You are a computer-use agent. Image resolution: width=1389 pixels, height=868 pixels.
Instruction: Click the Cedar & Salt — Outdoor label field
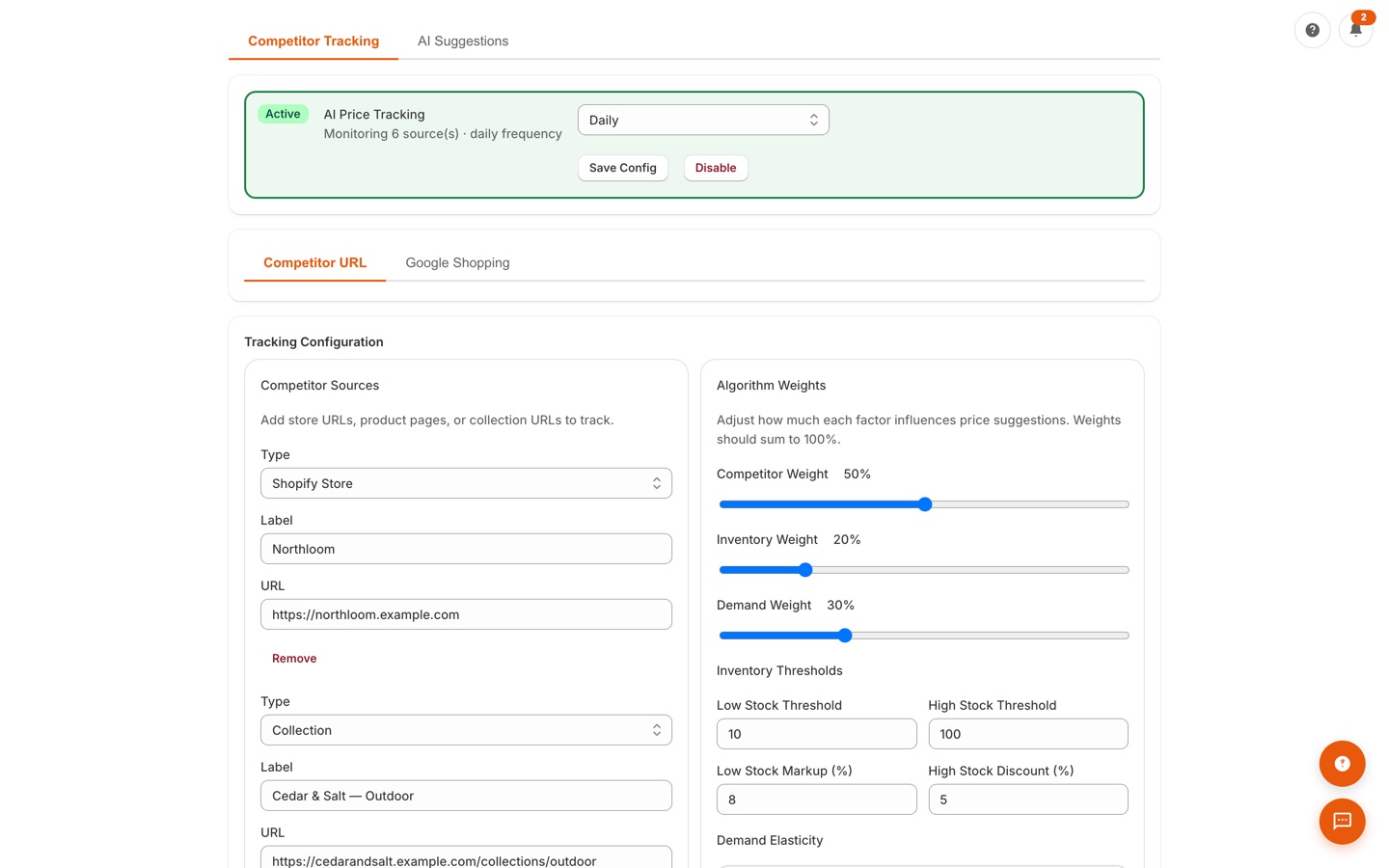pyautogui.click(x=466, y=796)
